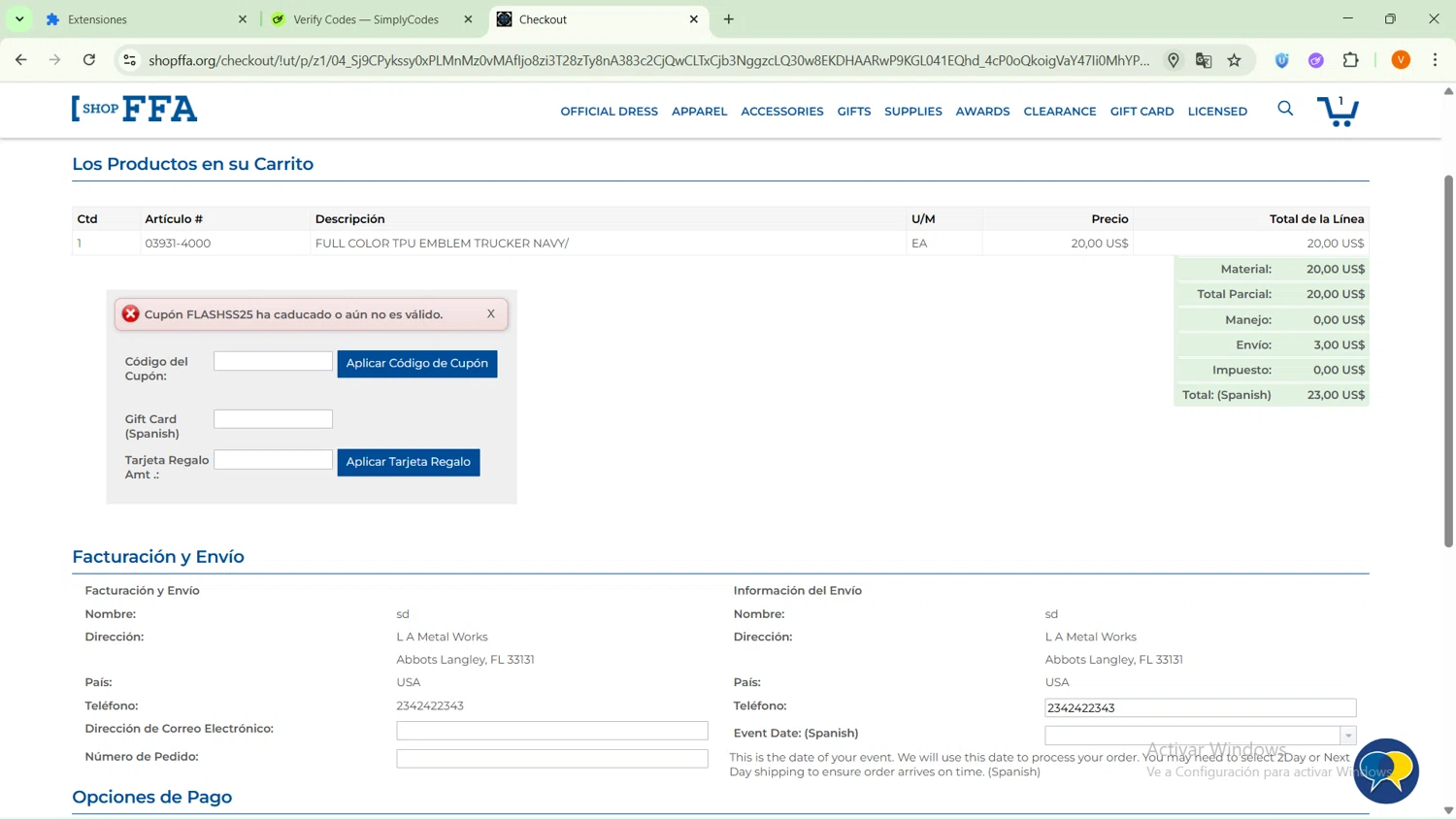
Task: Open the AWARDS menu
Action: click(982, 112)
